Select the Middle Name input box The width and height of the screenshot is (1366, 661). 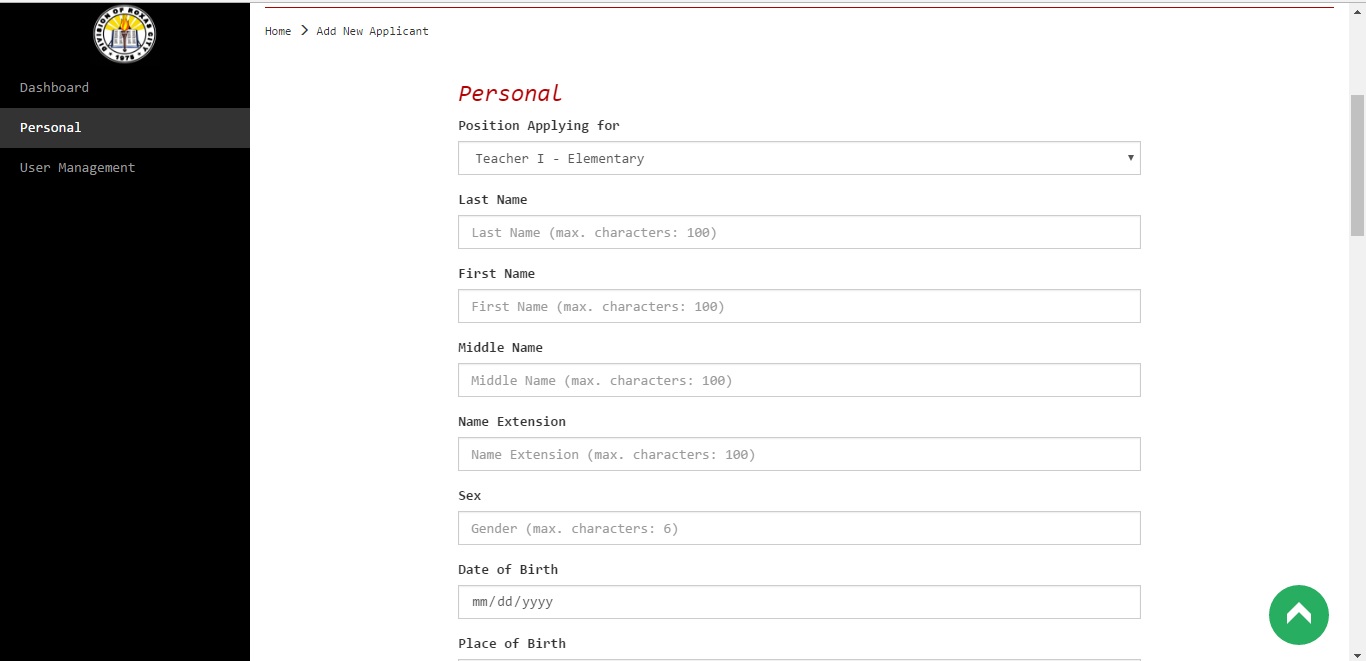click(798, 380)
